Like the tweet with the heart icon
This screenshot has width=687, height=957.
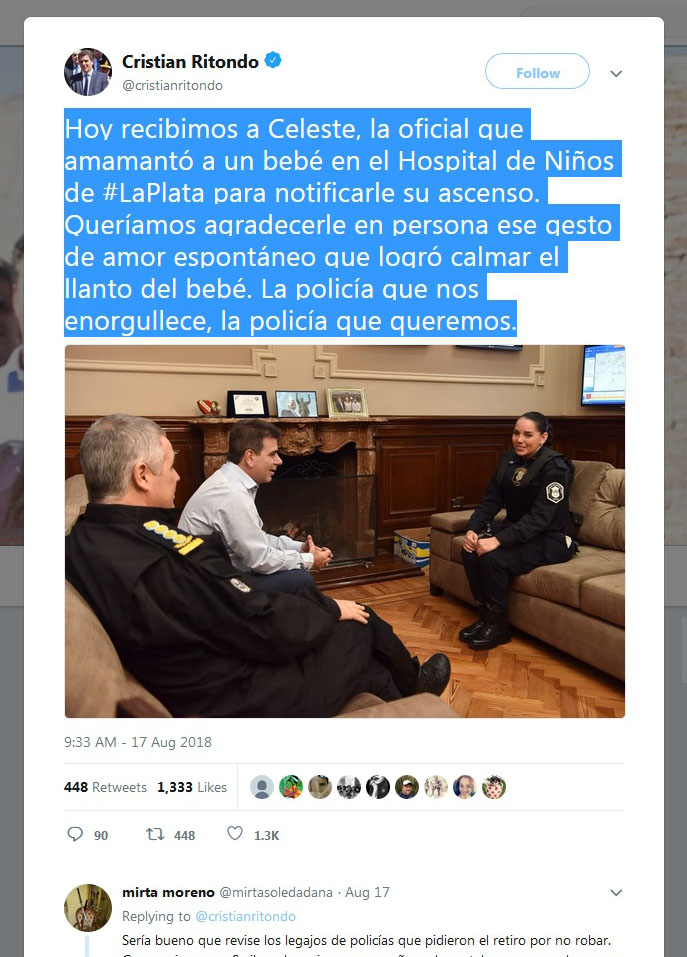(x=235, y=833)
